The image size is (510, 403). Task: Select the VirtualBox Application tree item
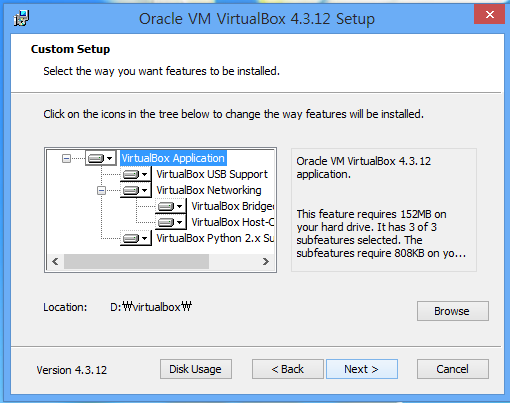point(173,158)
